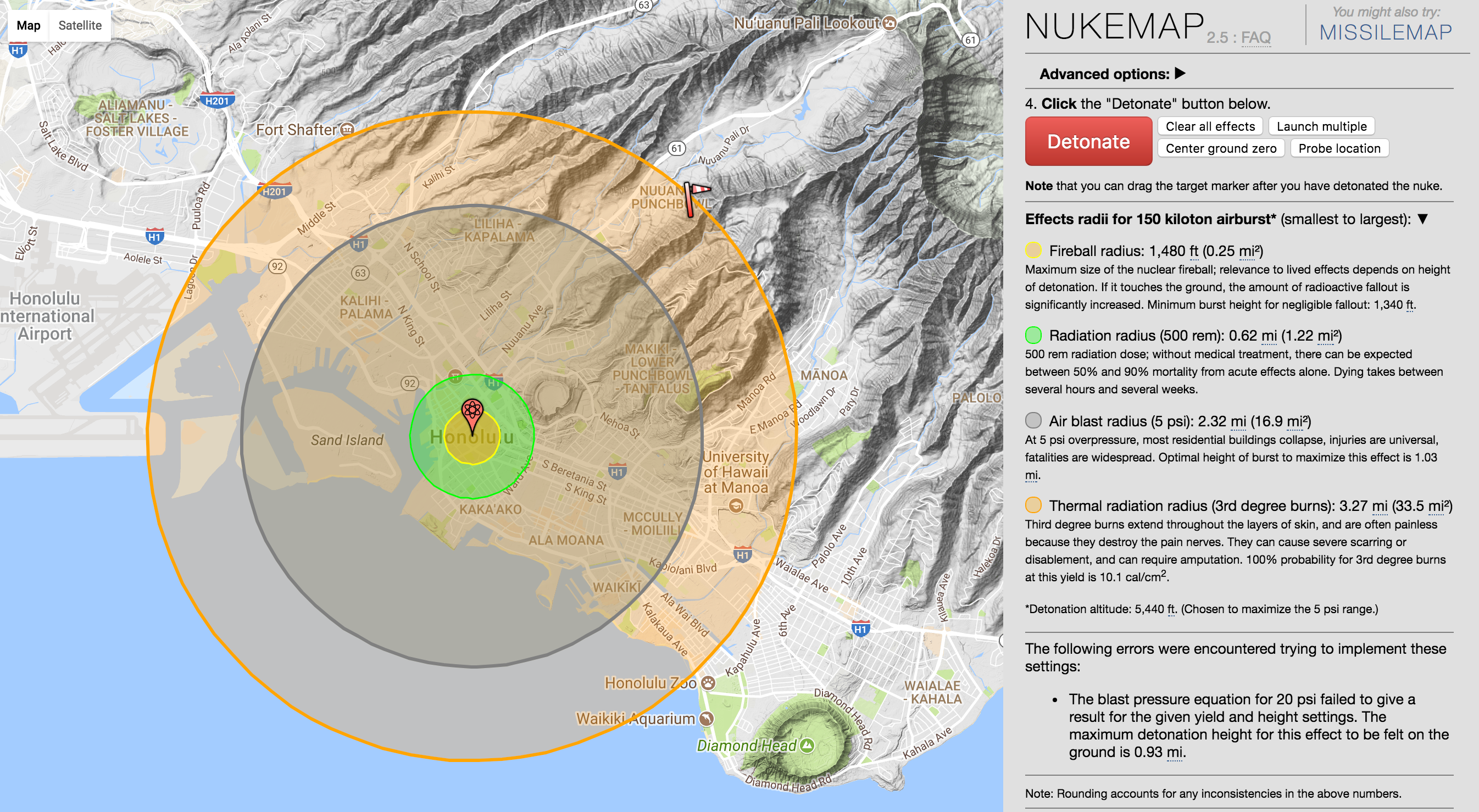Click 'mi' unit in Thermal radiation radius
The width and height of the screenshot is (1479, 812).
1380,506
